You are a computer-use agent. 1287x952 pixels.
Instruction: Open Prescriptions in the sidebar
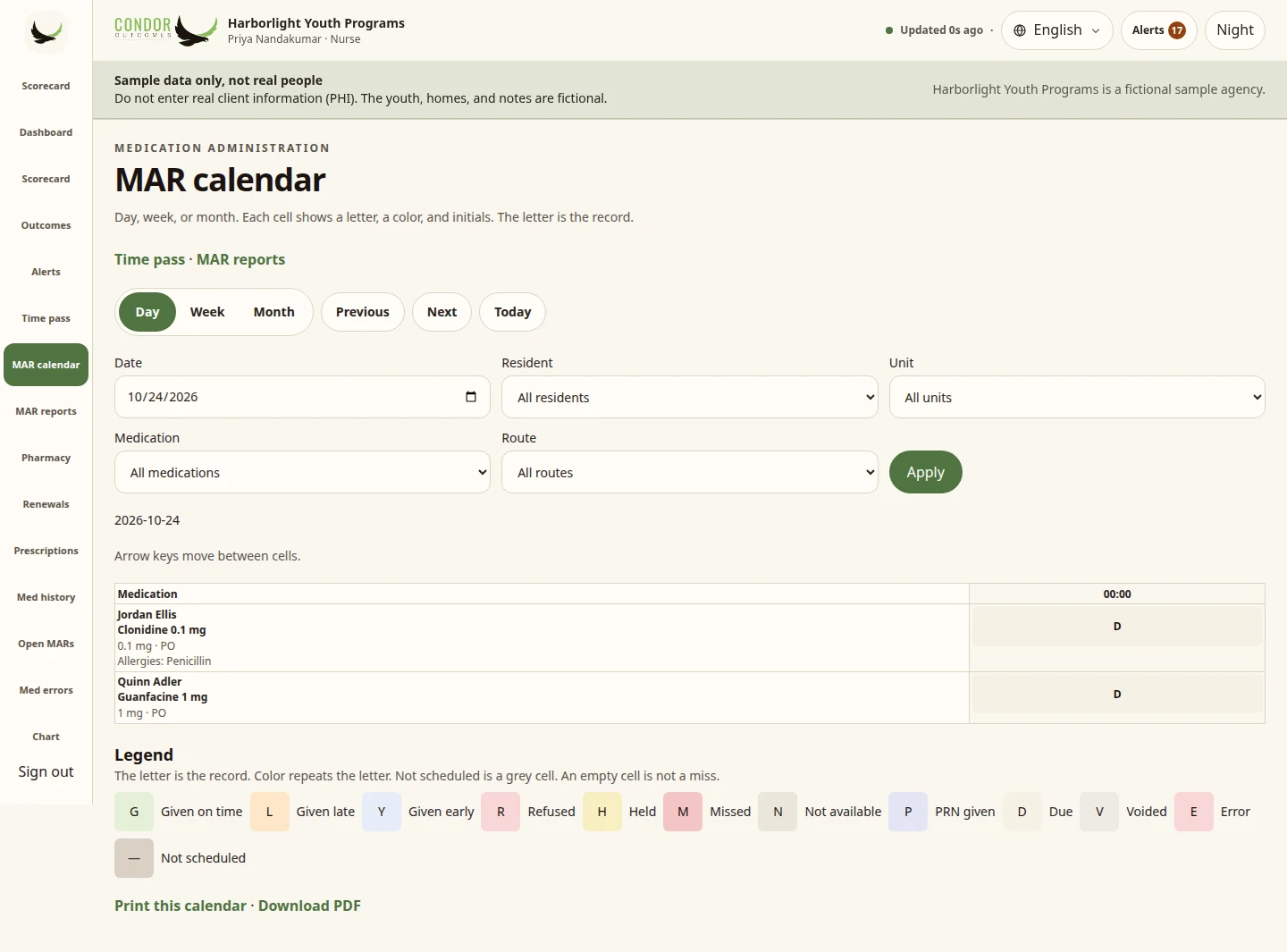pyautogui.click(x=46, y=551)
